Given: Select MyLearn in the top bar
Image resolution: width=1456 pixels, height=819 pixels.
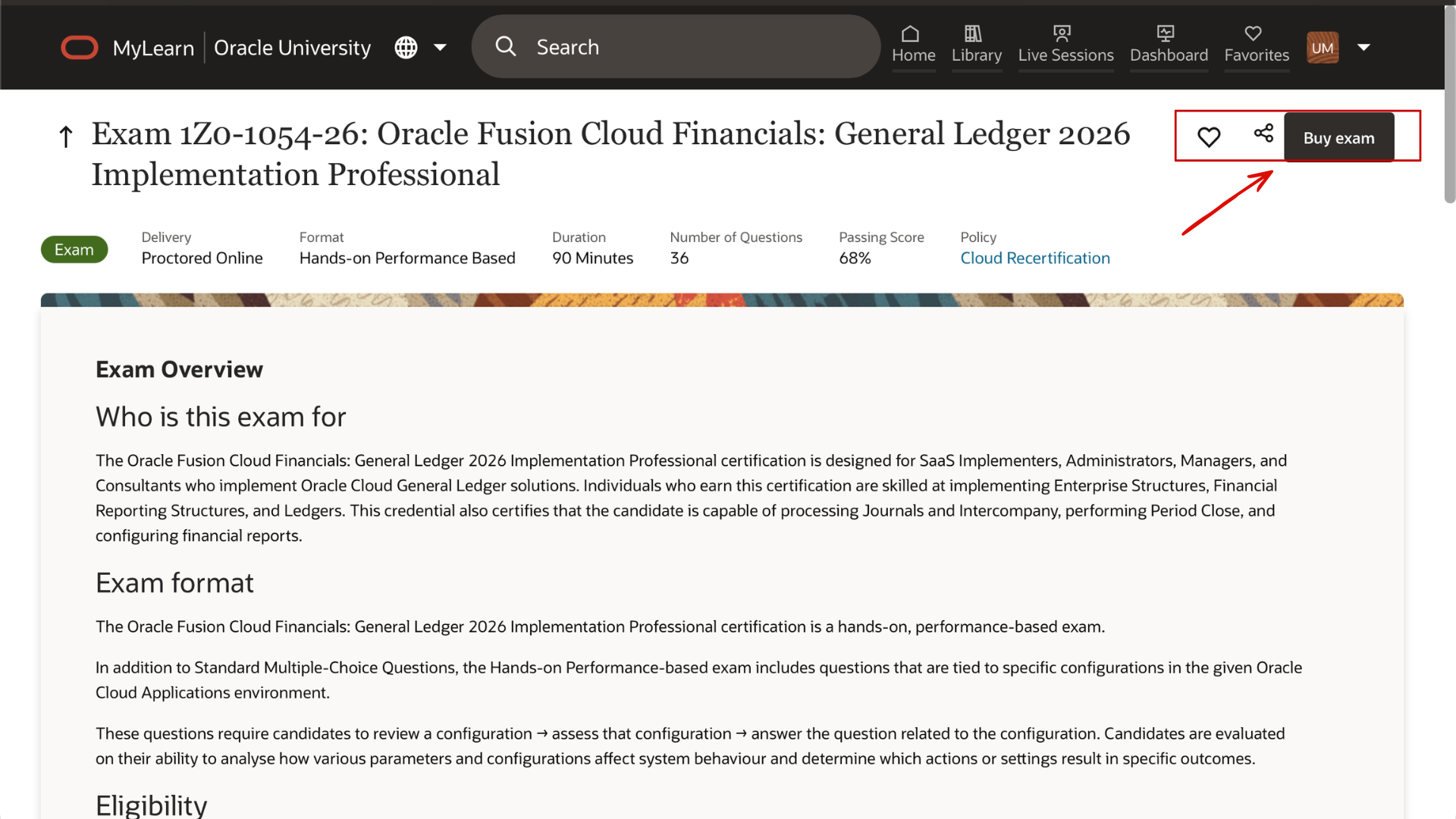Looking at the screenshot, I should pyautogui.click(x=154, y=47).
